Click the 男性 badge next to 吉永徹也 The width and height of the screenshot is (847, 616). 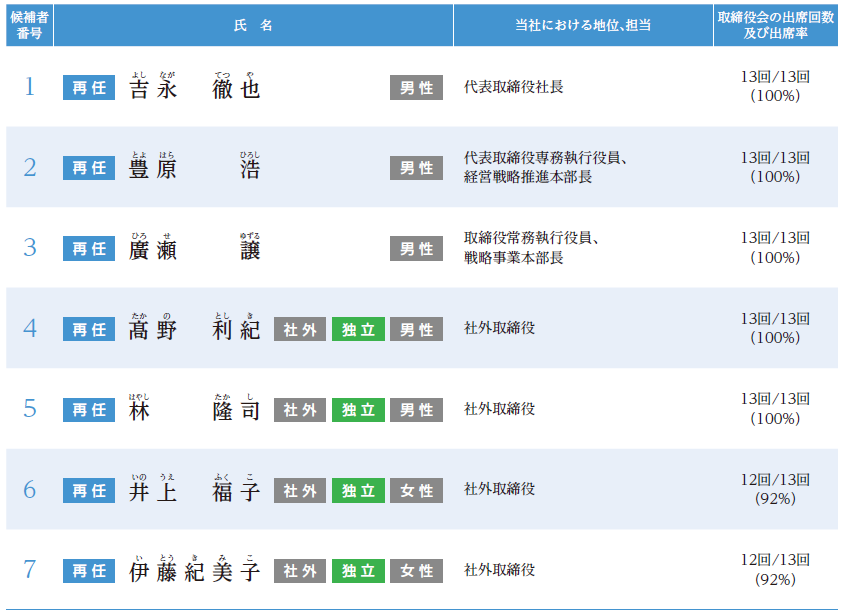(x=416, y=87)
